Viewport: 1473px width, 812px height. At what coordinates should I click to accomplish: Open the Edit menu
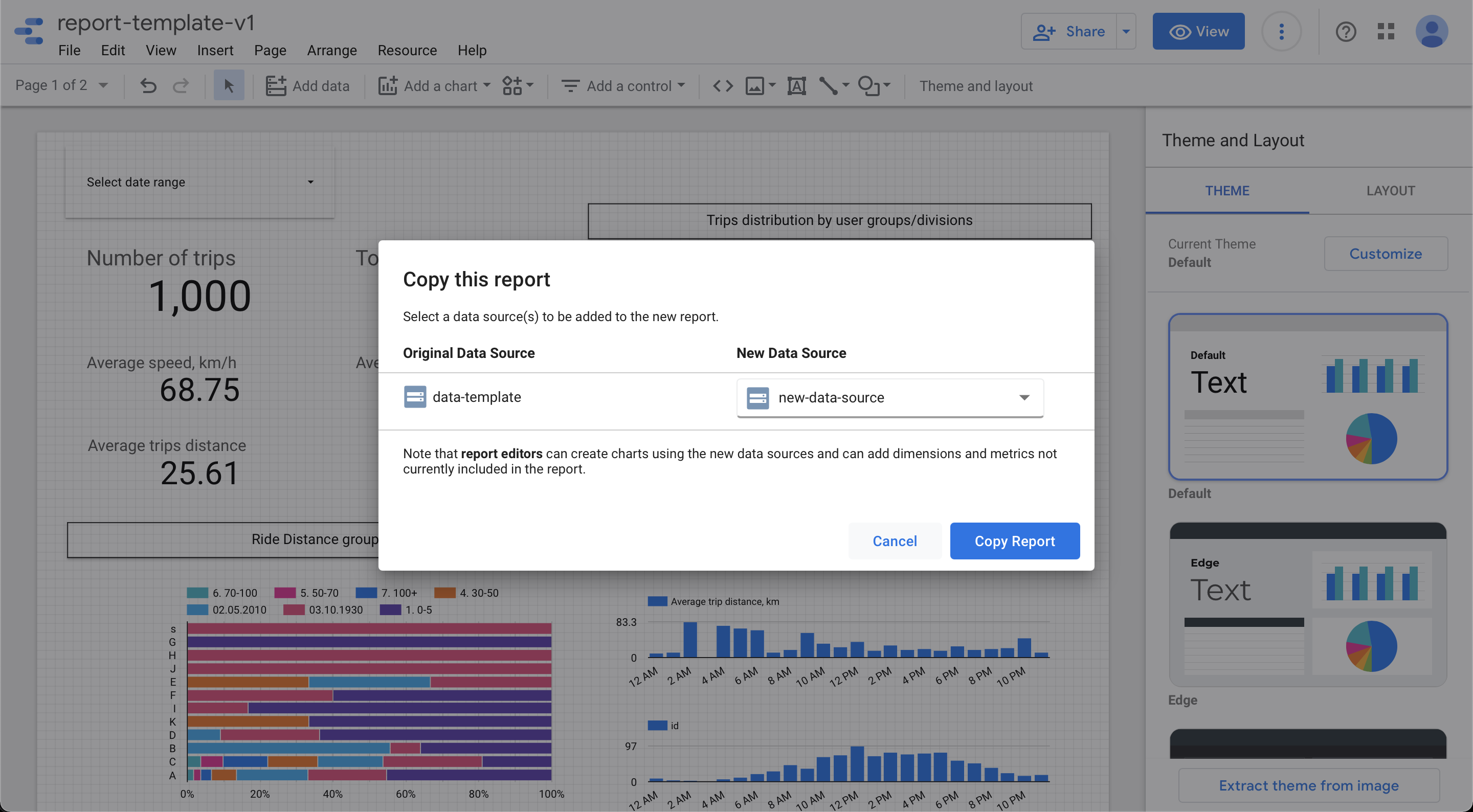pos(113,50)
